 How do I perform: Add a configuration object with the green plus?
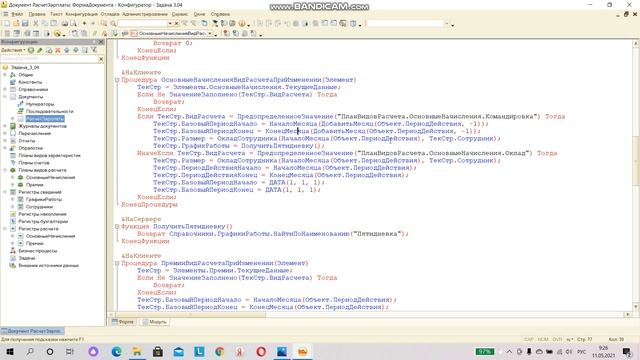click(31, 50)
